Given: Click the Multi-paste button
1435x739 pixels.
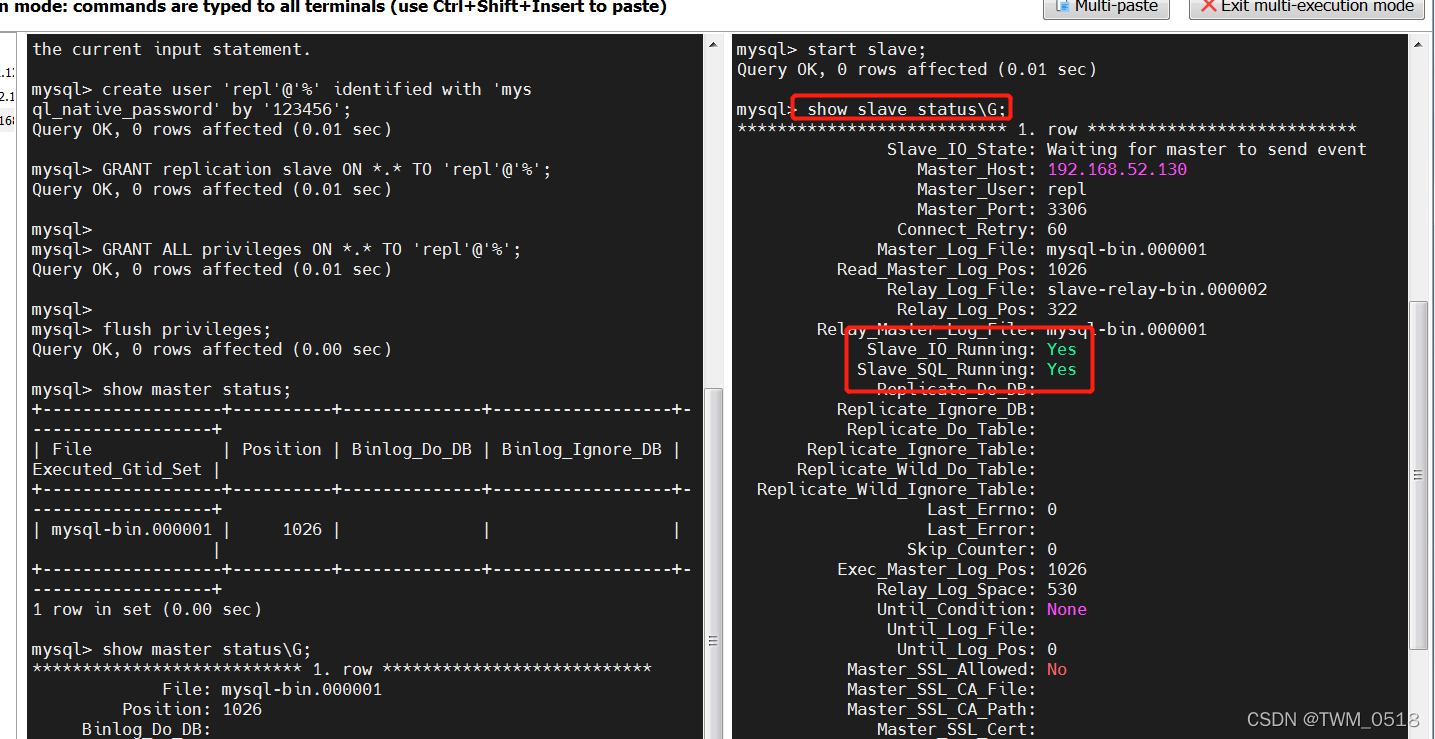Looking at the screenshot, I should pyautogui.click(x=1105, y=7).
